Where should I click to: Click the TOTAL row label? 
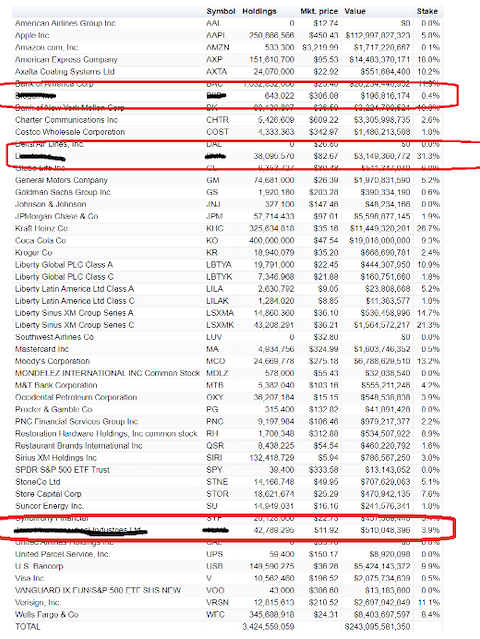(28, 626)
